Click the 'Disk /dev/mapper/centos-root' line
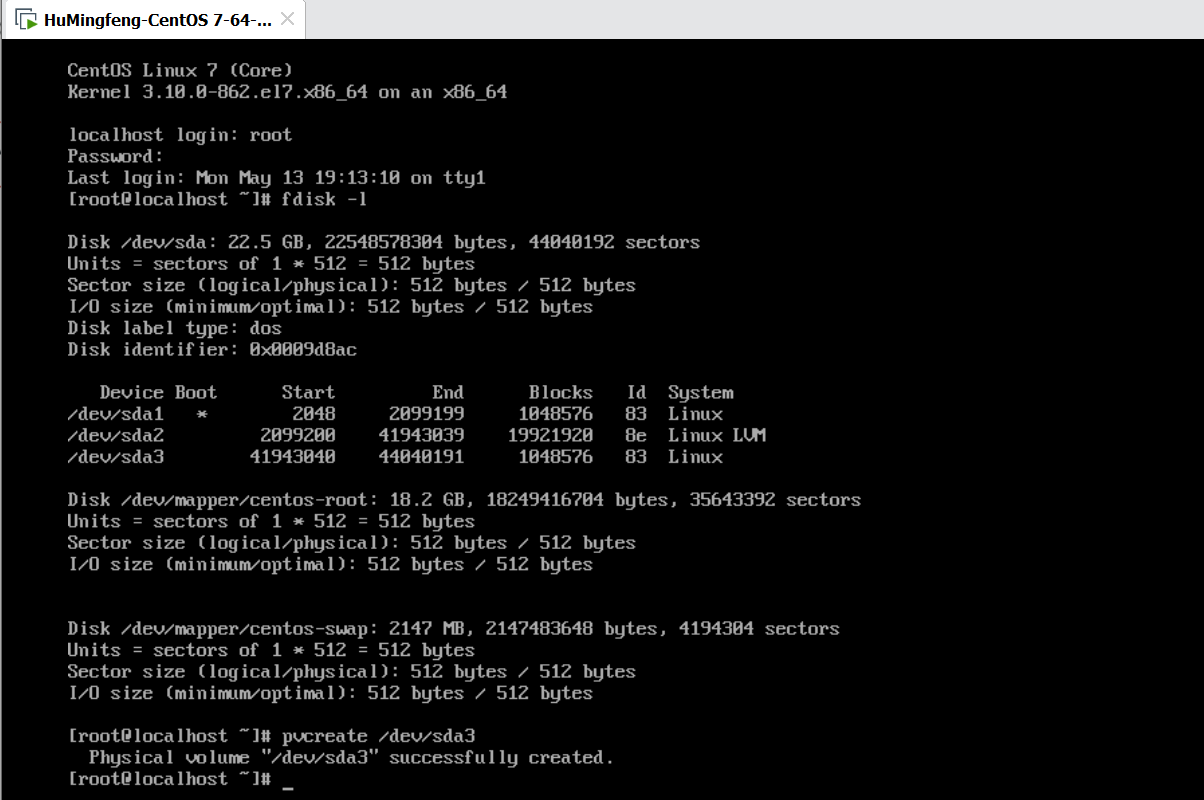1204x800 pixels. click(x=464, y=500)
